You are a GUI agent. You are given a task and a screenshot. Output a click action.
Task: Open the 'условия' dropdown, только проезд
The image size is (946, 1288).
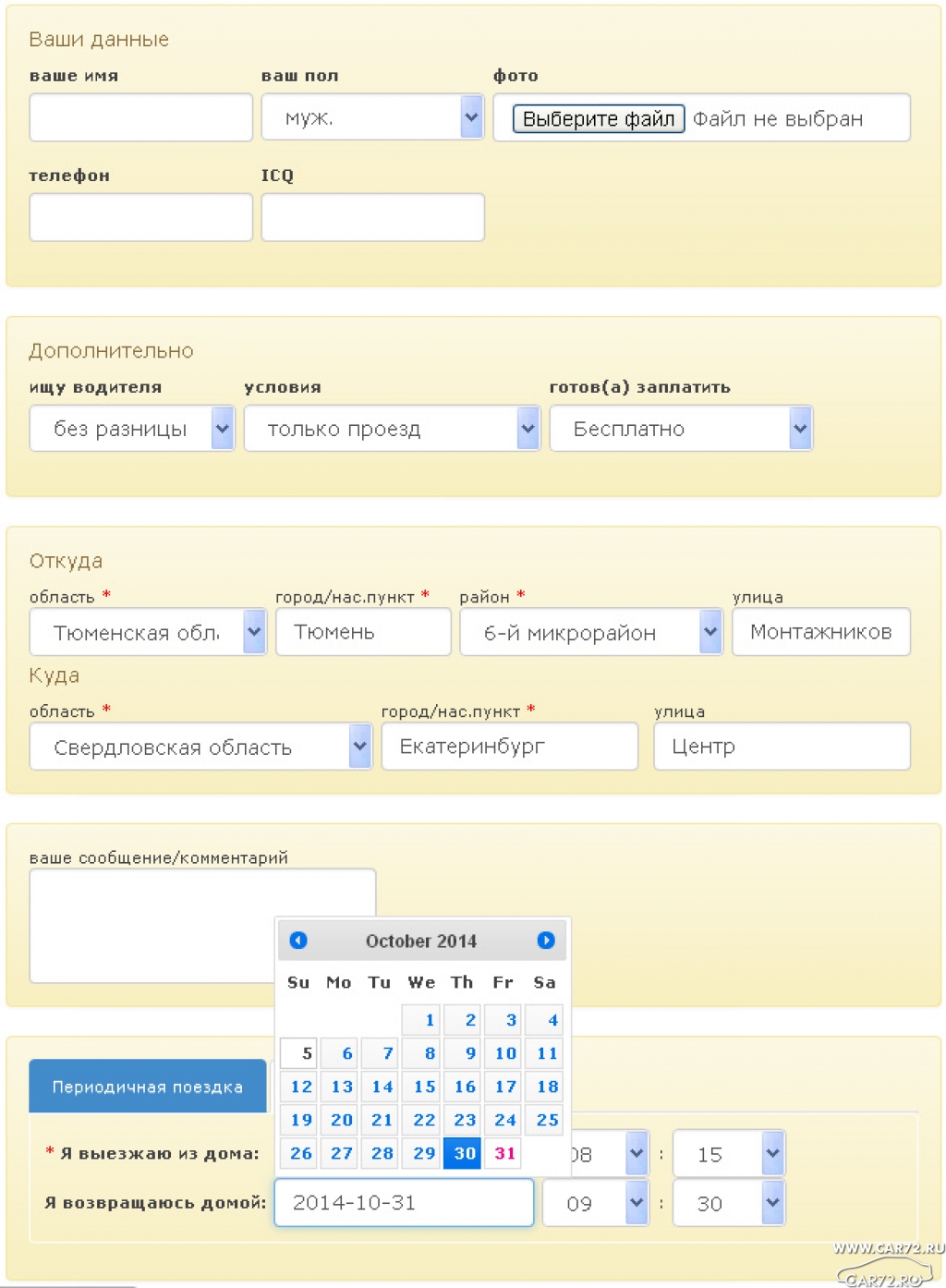(392, 429)
